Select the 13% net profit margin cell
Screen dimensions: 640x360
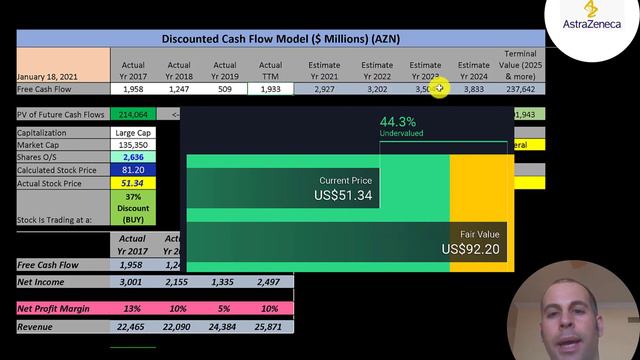pyautogui.click(x=132, y=309)
